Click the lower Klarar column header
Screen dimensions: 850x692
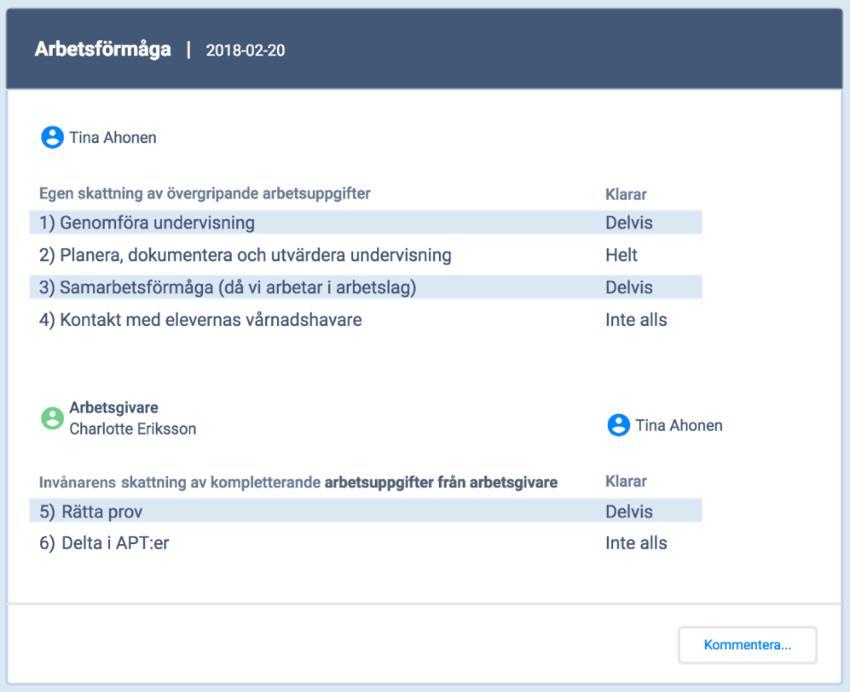pyautogui.click(x=626, y=481)
